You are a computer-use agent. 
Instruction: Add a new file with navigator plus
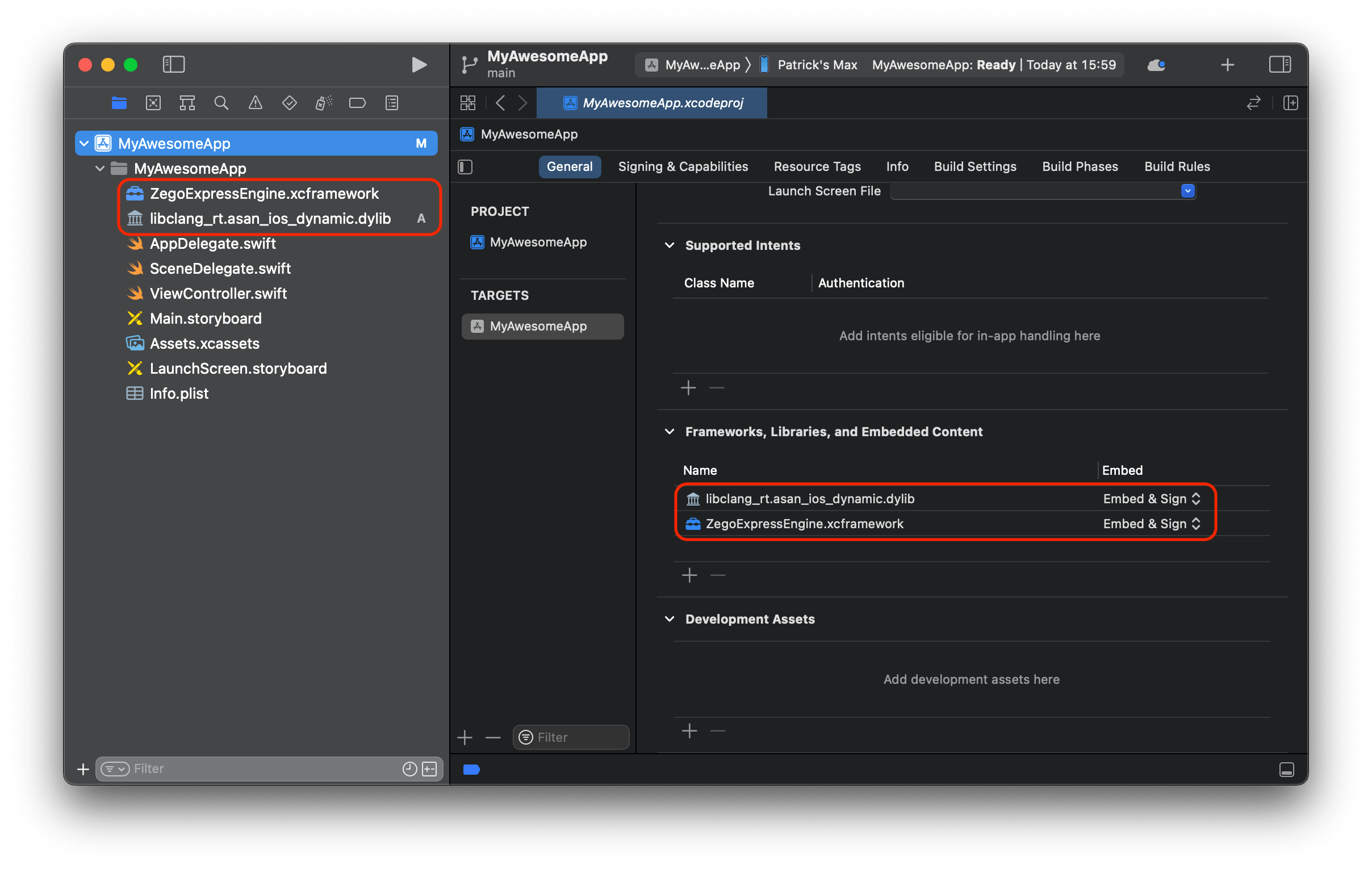pos(83,770)
